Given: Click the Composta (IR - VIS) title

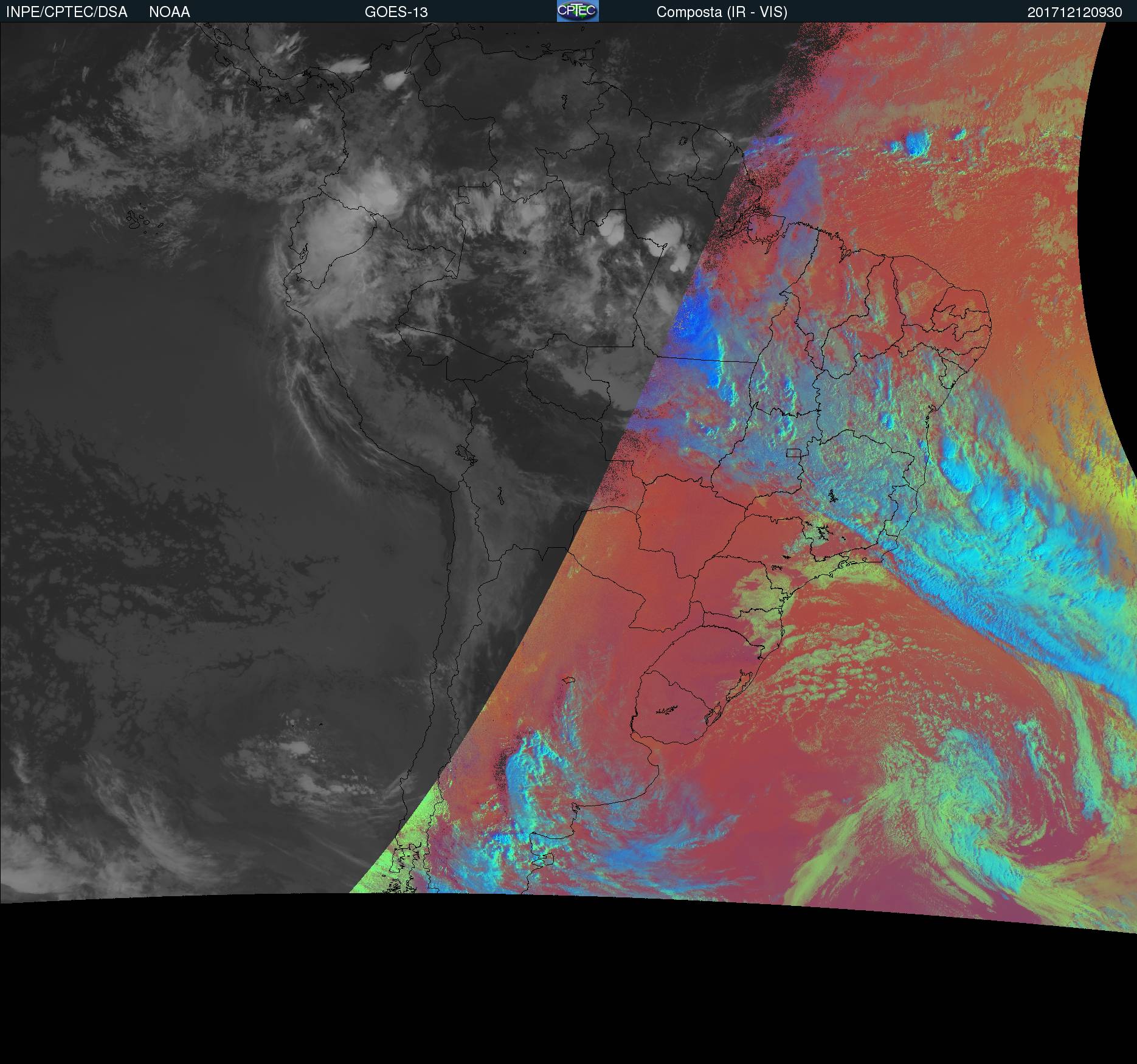Looking at the screenshot, I should tap(722, 12).
